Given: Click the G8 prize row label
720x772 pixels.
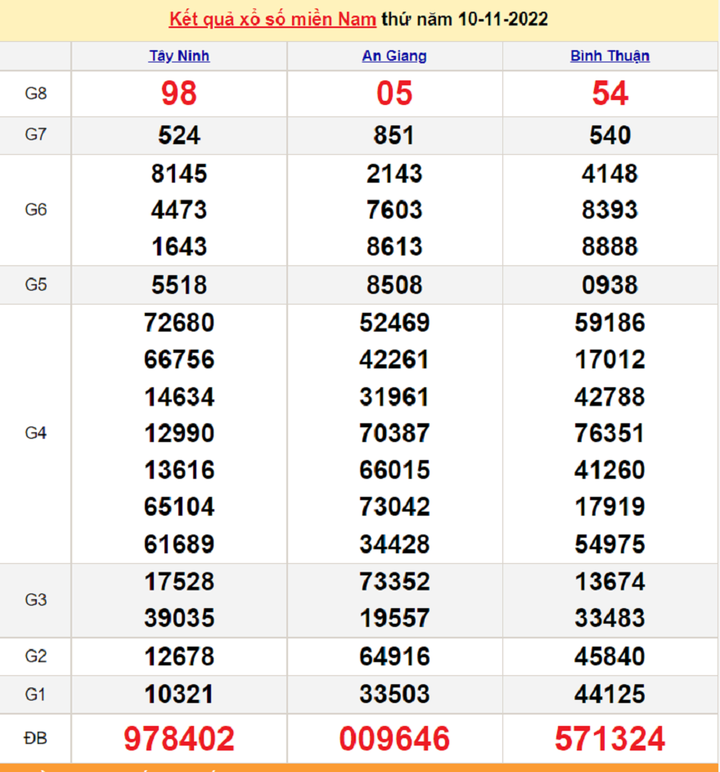Looking at the screenshot, I should (36, 94).
